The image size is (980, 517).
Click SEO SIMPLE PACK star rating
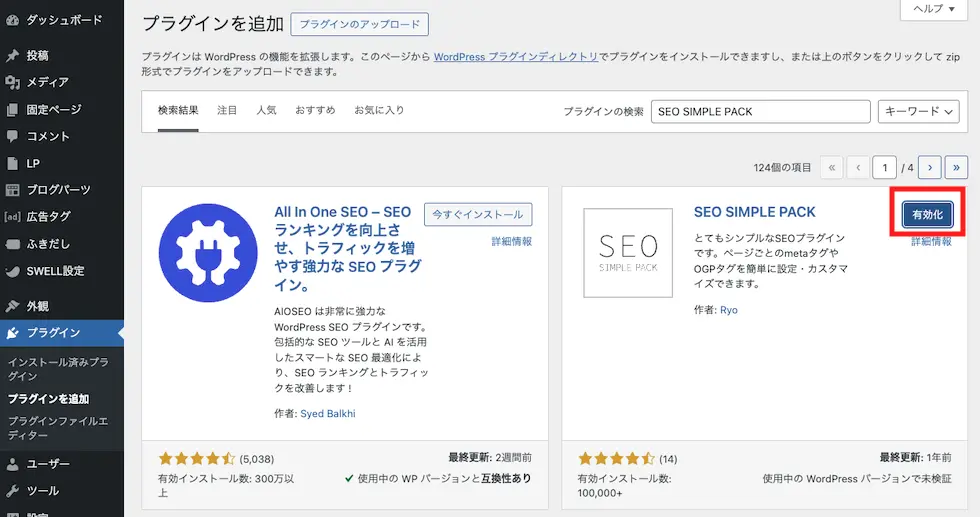616,459
